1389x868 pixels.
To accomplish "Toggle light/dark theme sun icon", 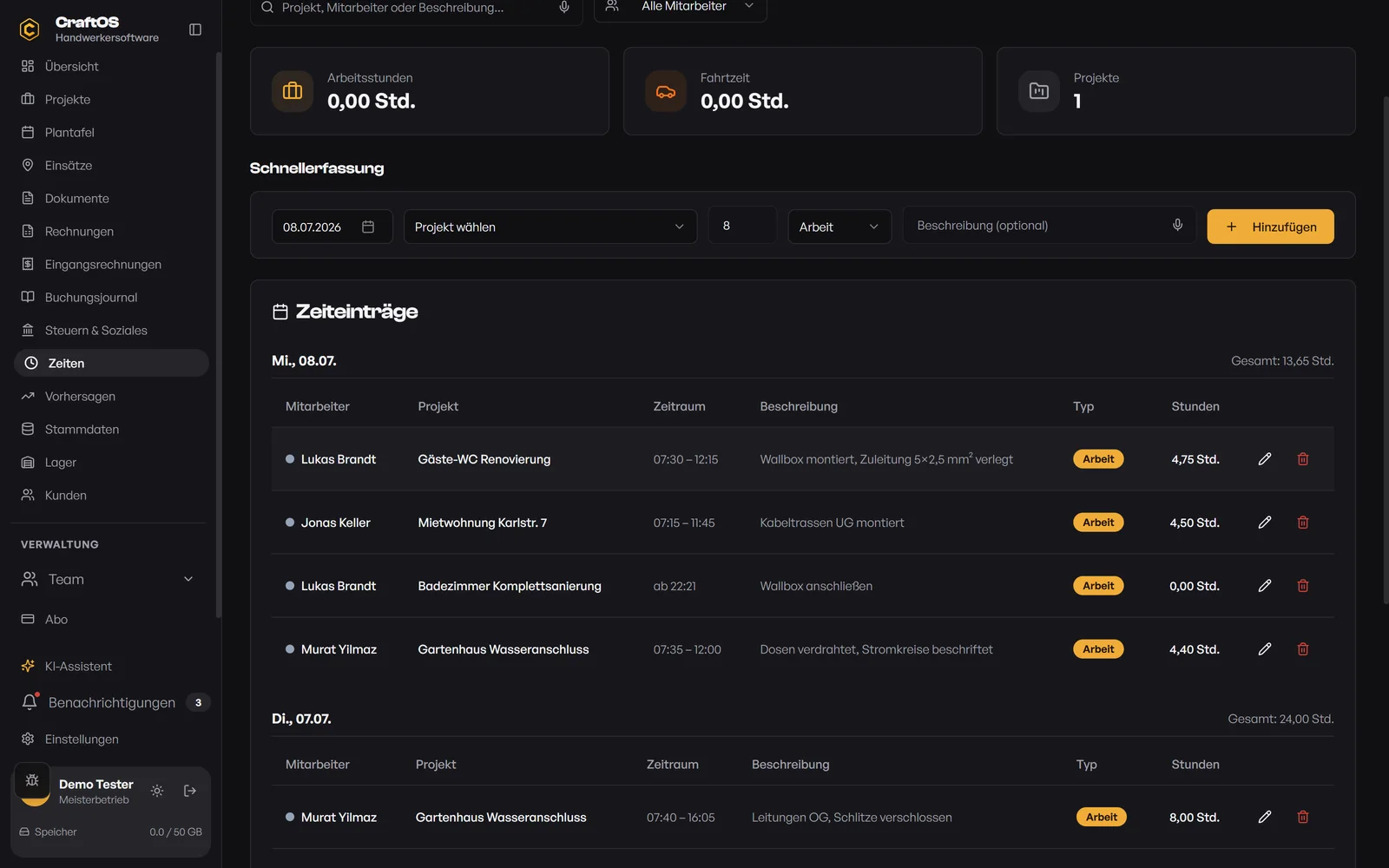I will point(157,791).
